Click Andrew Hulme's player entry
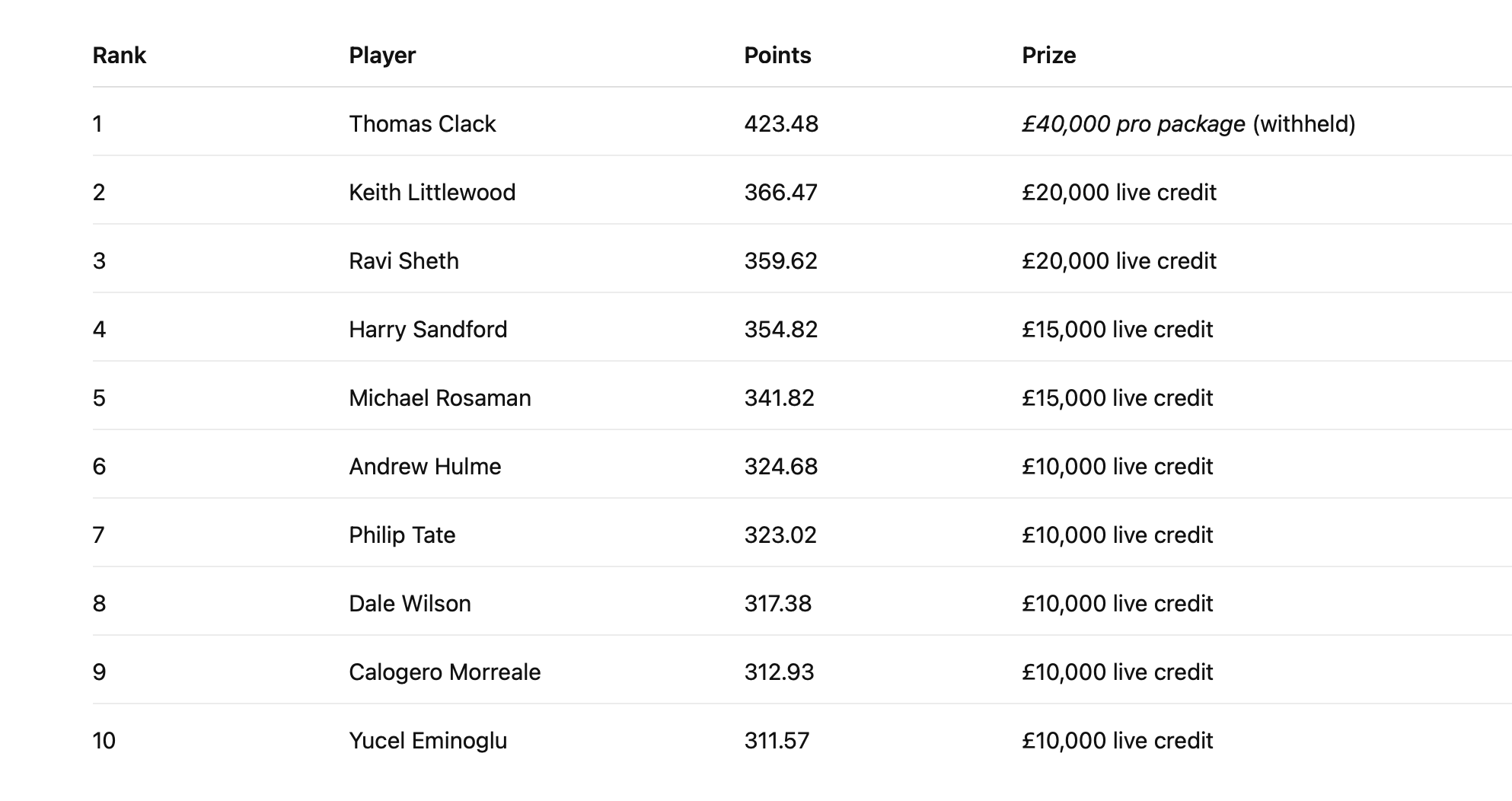 (x=425, y=467)
